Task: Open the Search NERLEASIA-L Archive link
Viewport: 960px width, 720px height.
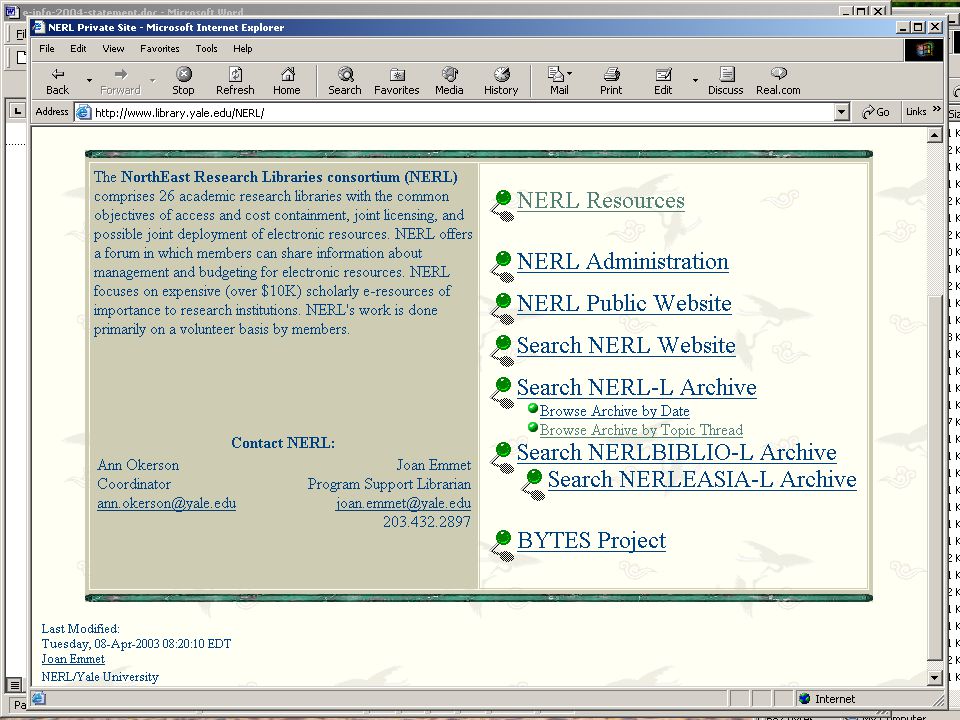Action: click(702, 479)
